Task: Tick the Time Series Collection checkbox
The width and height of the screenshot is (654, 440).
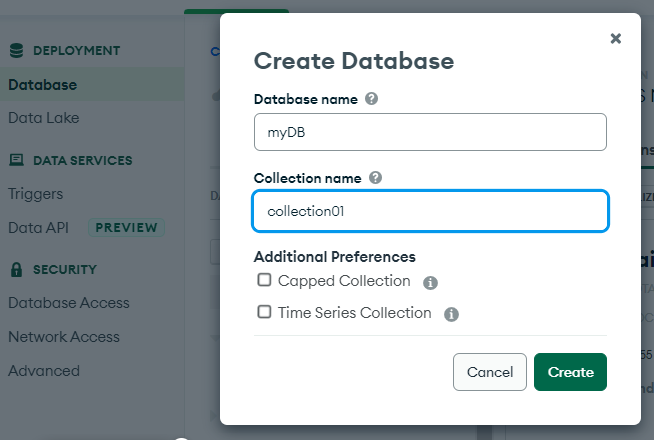Action: (x=264, y=312)
